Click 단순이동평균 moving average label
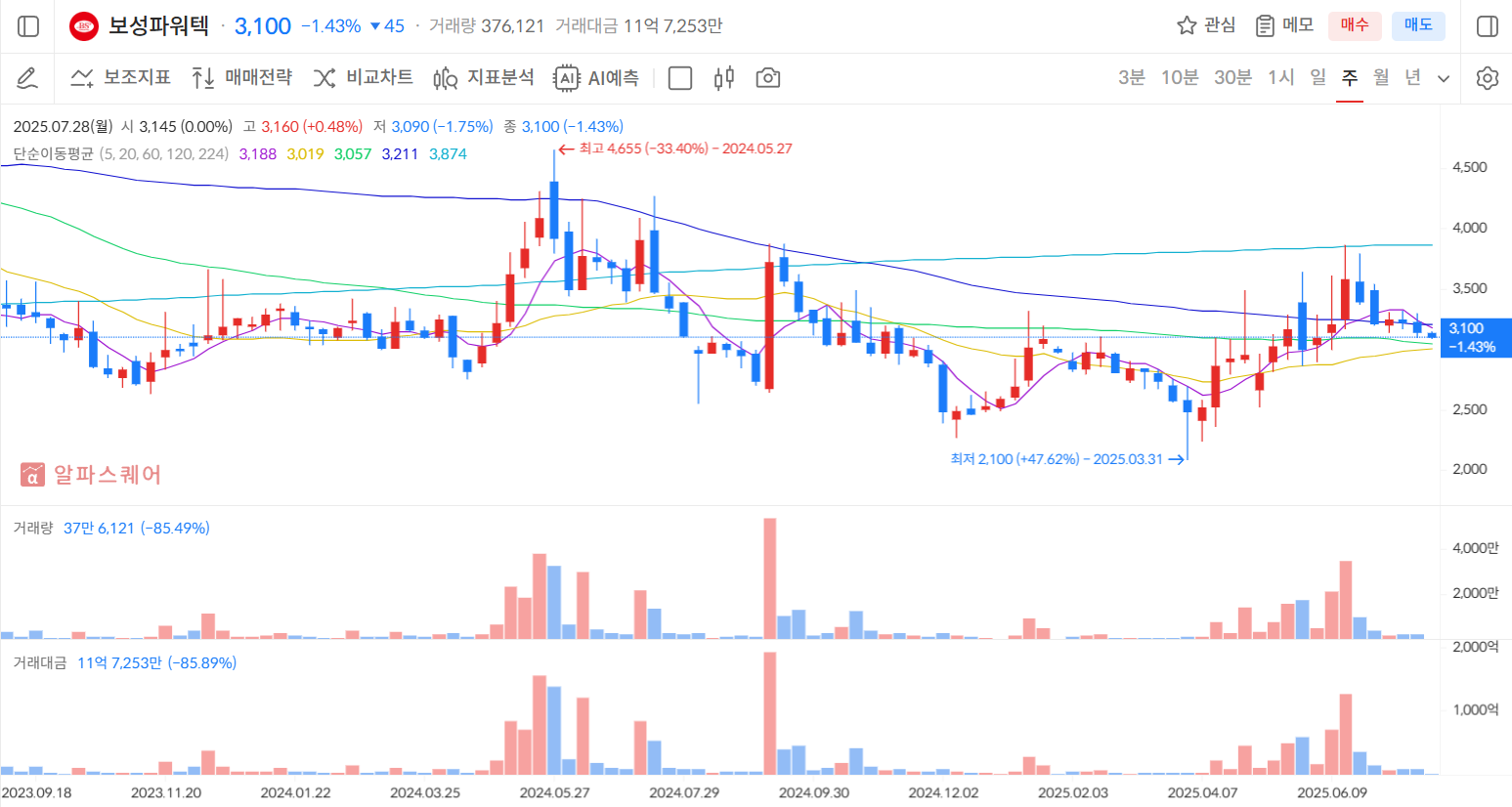 (x=53, y=154)
